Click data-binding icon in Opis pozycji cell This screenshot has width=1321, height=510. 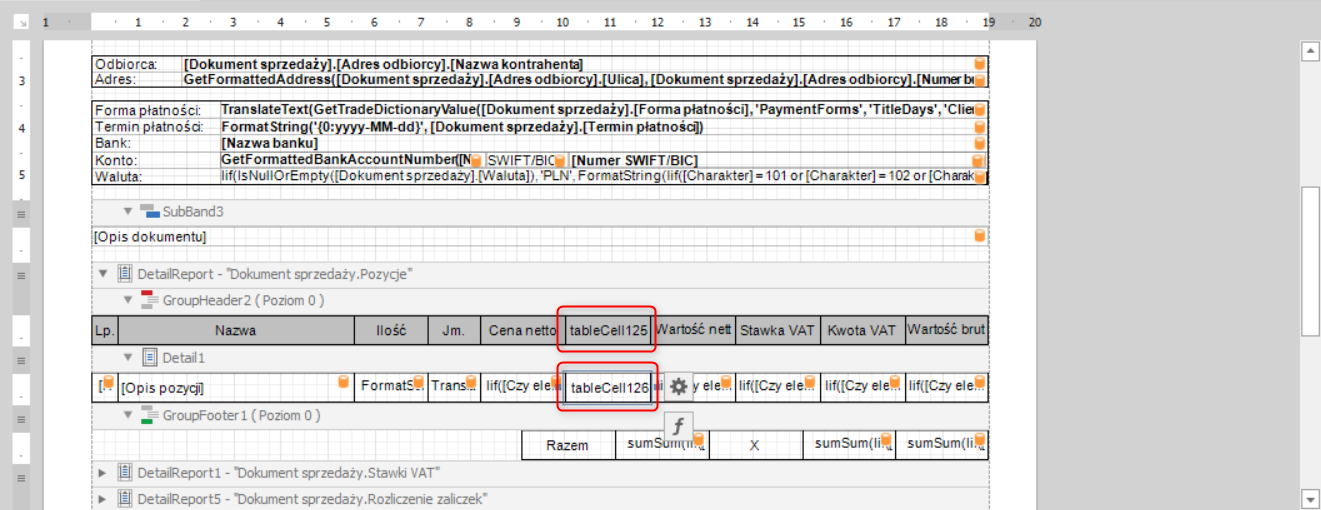pyautogui.click(x=343, y=383)
